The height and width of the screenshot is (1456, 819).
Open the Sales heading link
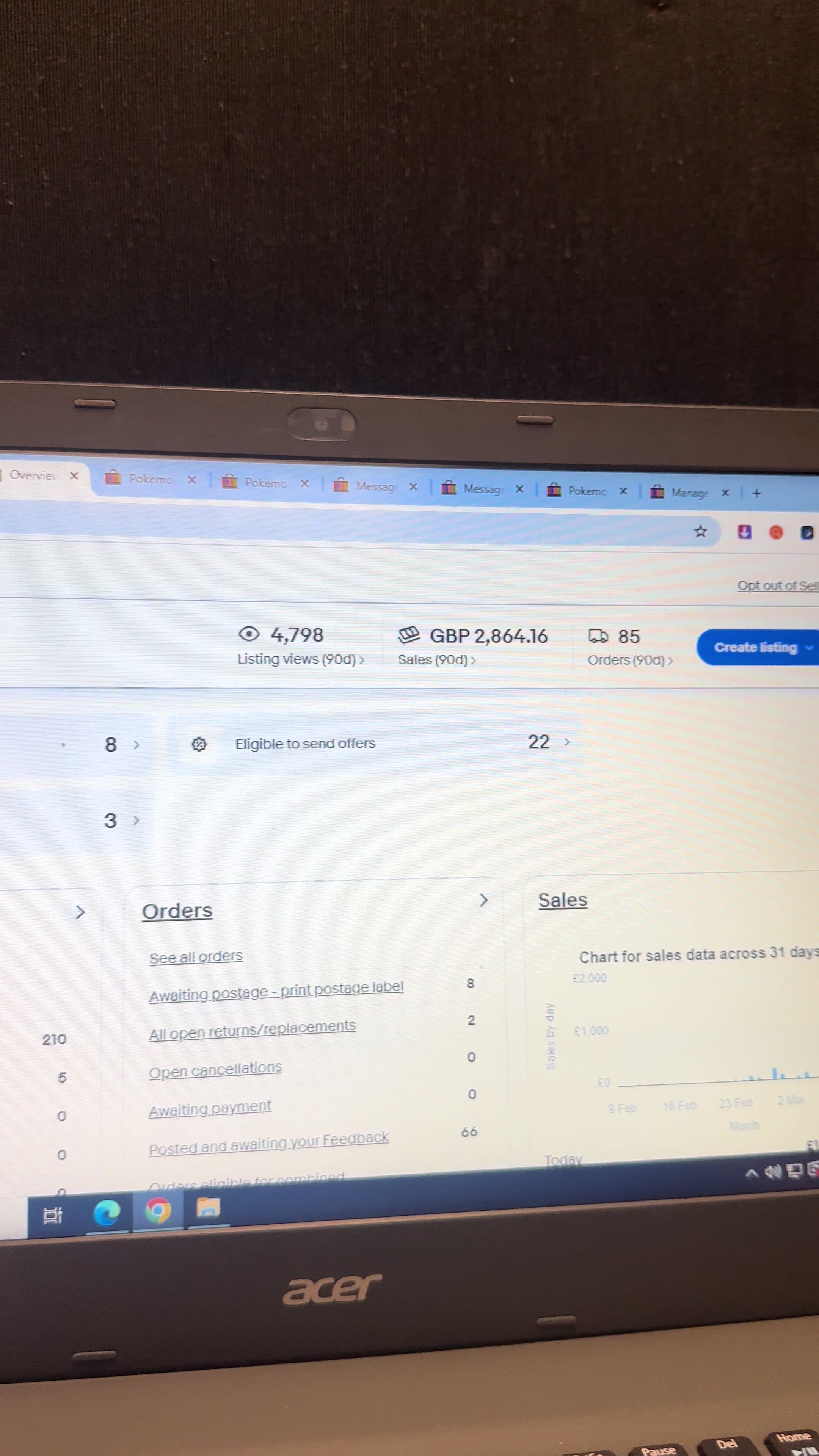(x=562, y=900)
